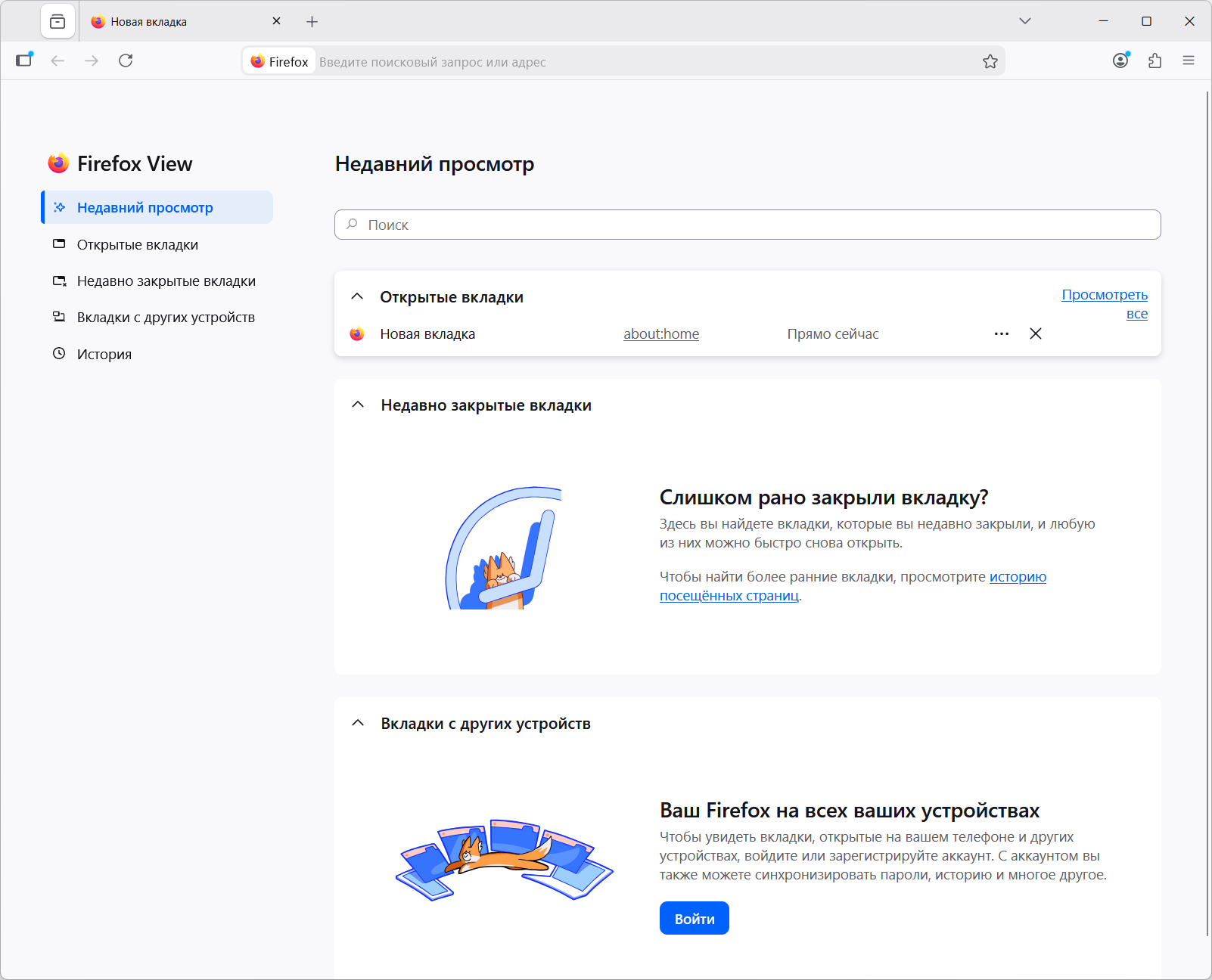Screen dimensions: 1212x980
Task: Click the Поиск search field
Action: click(747, 225)
